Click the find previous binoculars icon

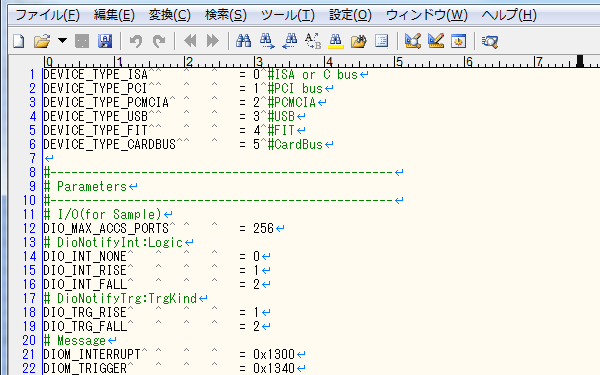pos(290,41)
